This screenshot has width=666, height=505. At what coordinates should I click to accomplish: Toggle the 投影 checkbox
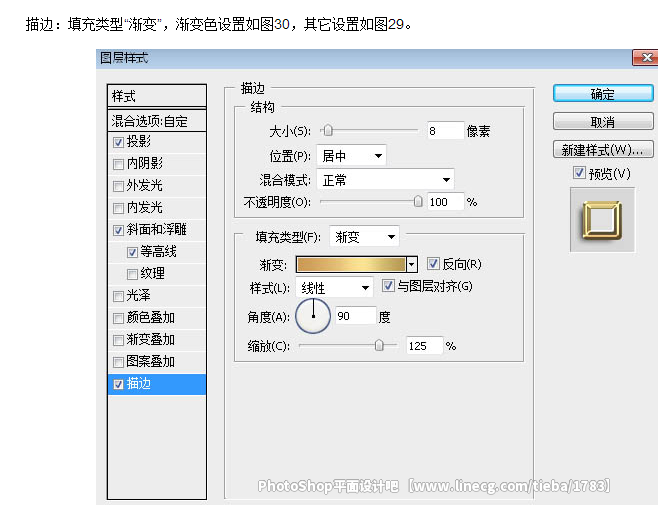119,142
